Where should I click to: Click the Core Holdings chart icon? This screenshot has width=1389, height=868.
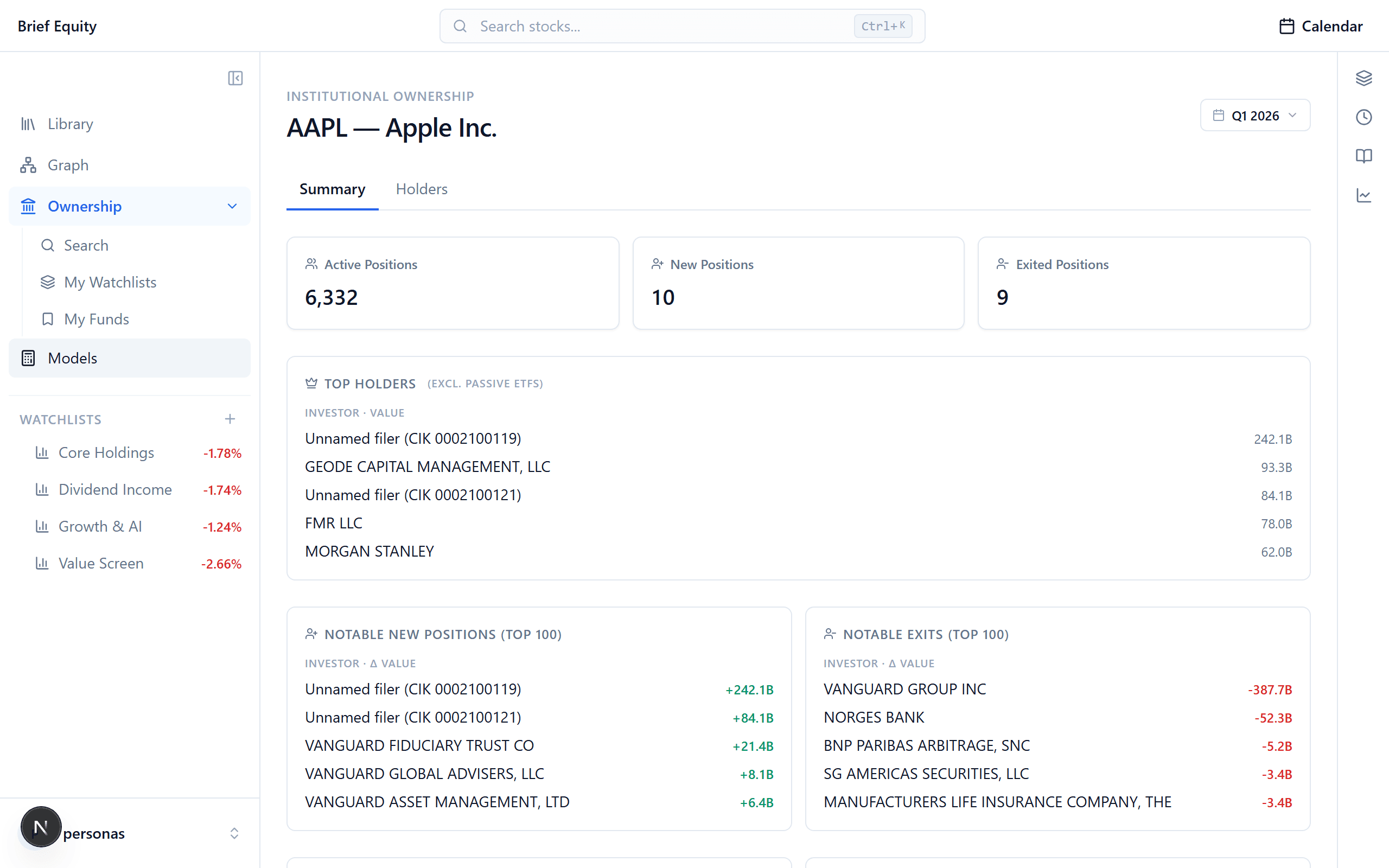(42, 453)
